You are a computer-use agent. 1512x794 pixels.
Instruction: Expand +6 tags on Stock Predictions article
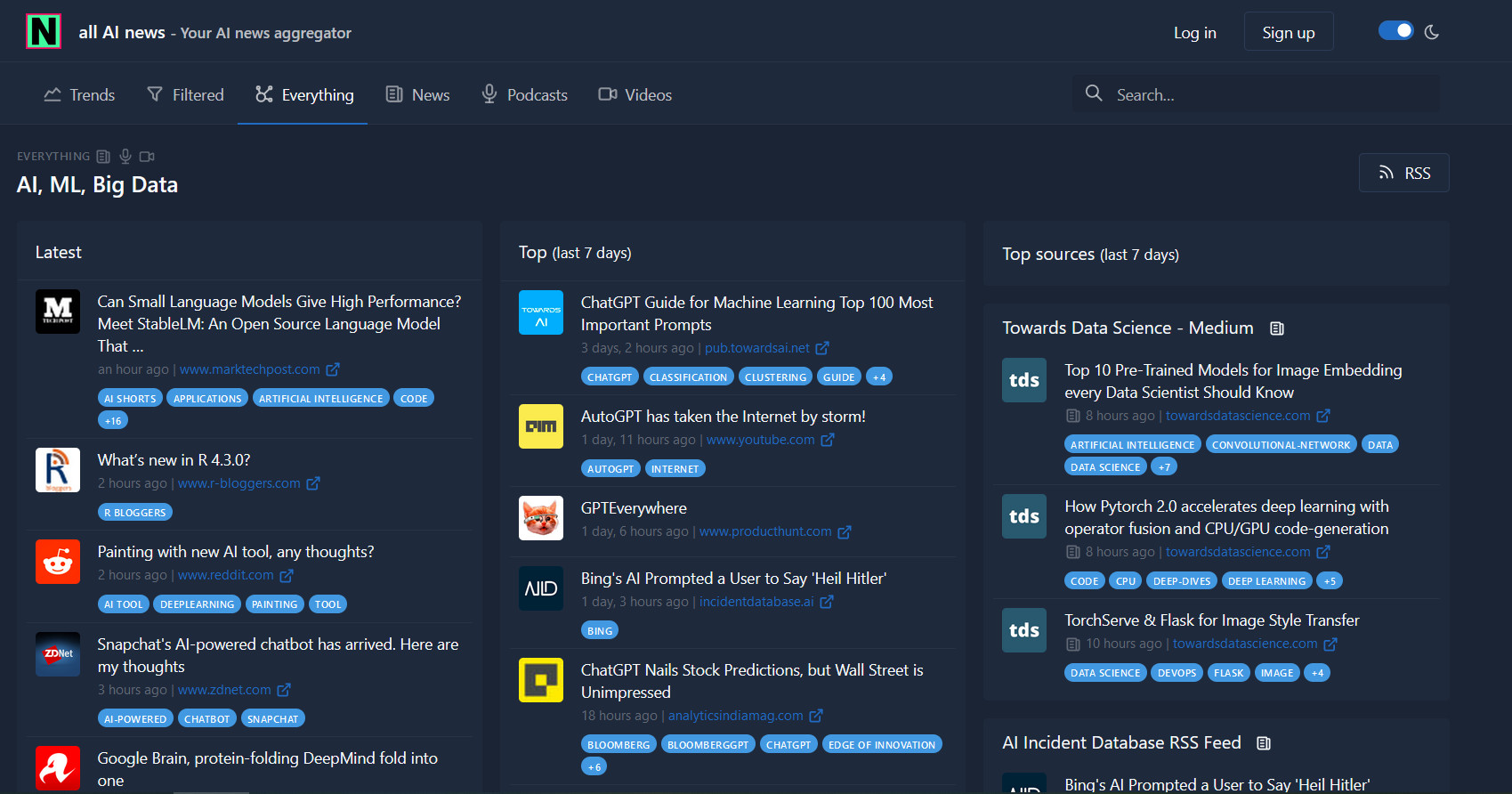[x=594, y=766]
